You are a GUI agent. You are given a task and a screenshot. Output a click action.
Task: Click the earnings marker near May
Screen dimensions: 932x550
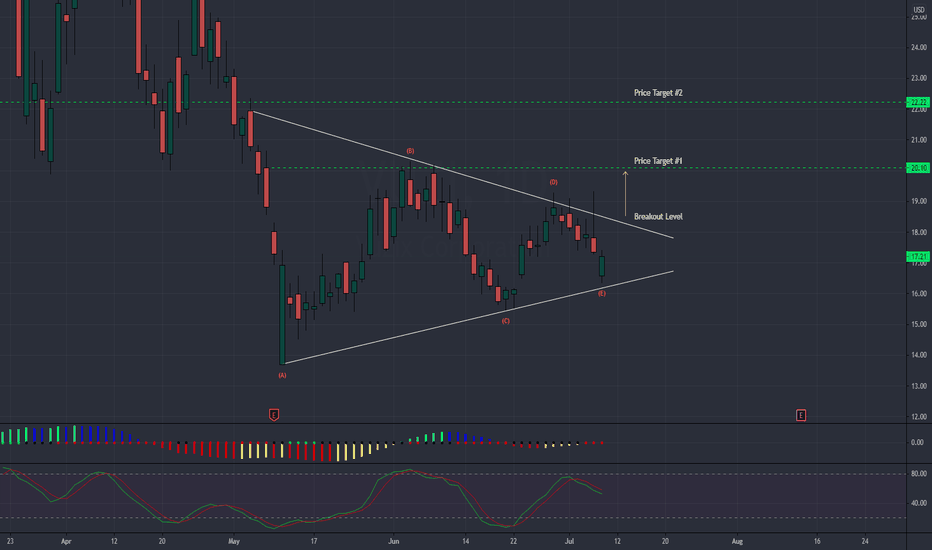tap(274, 414)
